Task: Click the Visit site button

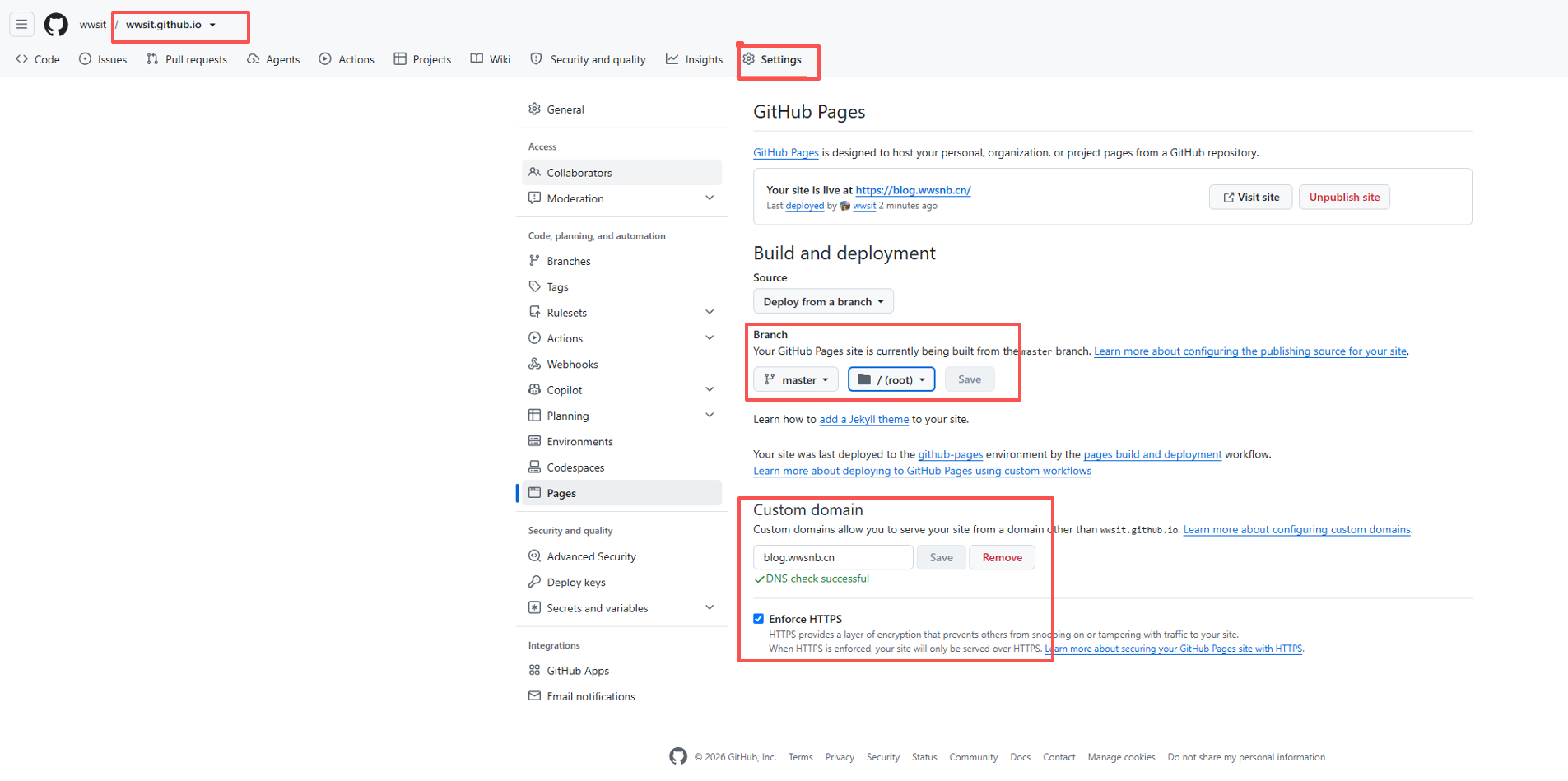Action: [1250, 197]
